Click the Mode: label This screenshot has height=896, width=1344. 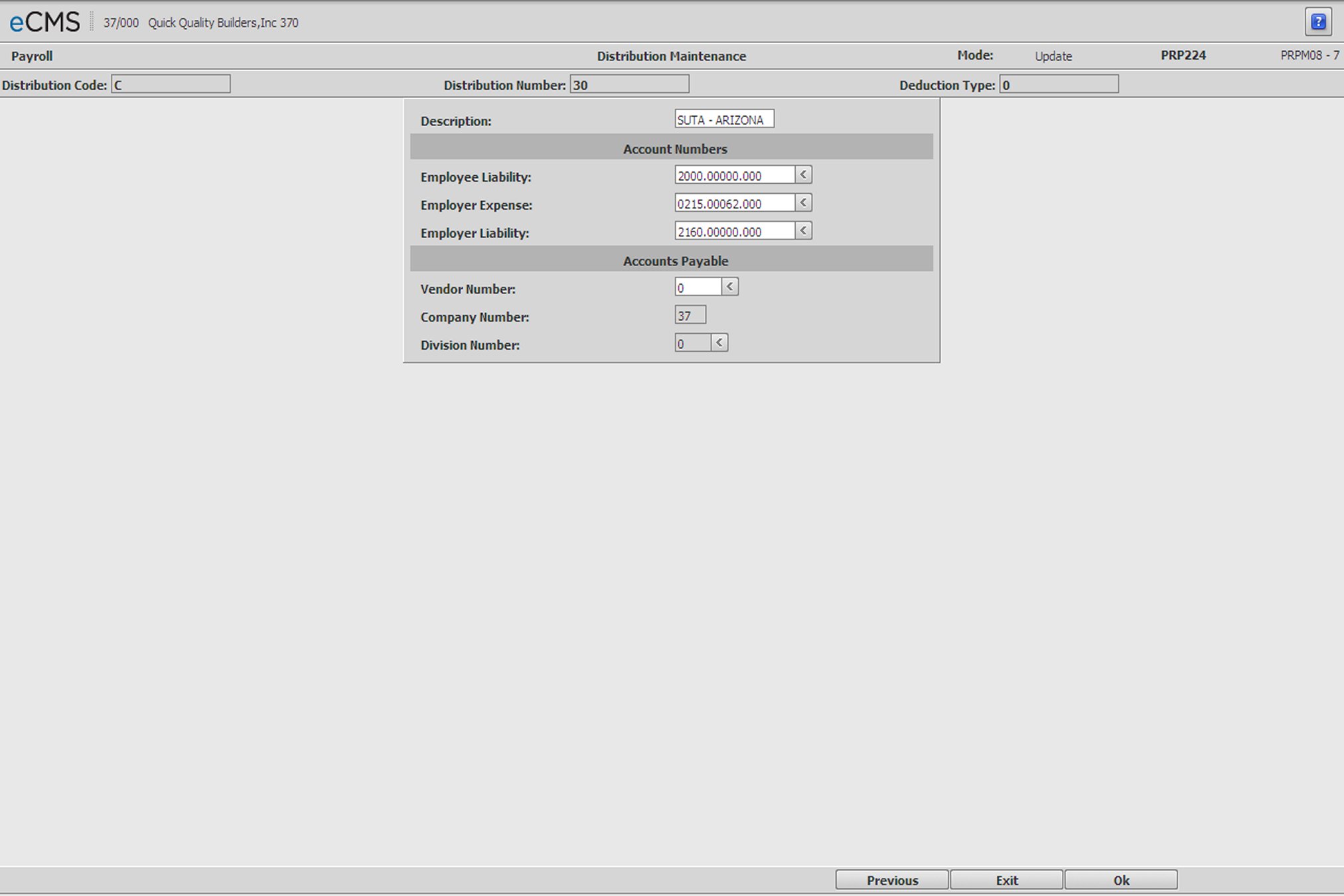point(975,56)
